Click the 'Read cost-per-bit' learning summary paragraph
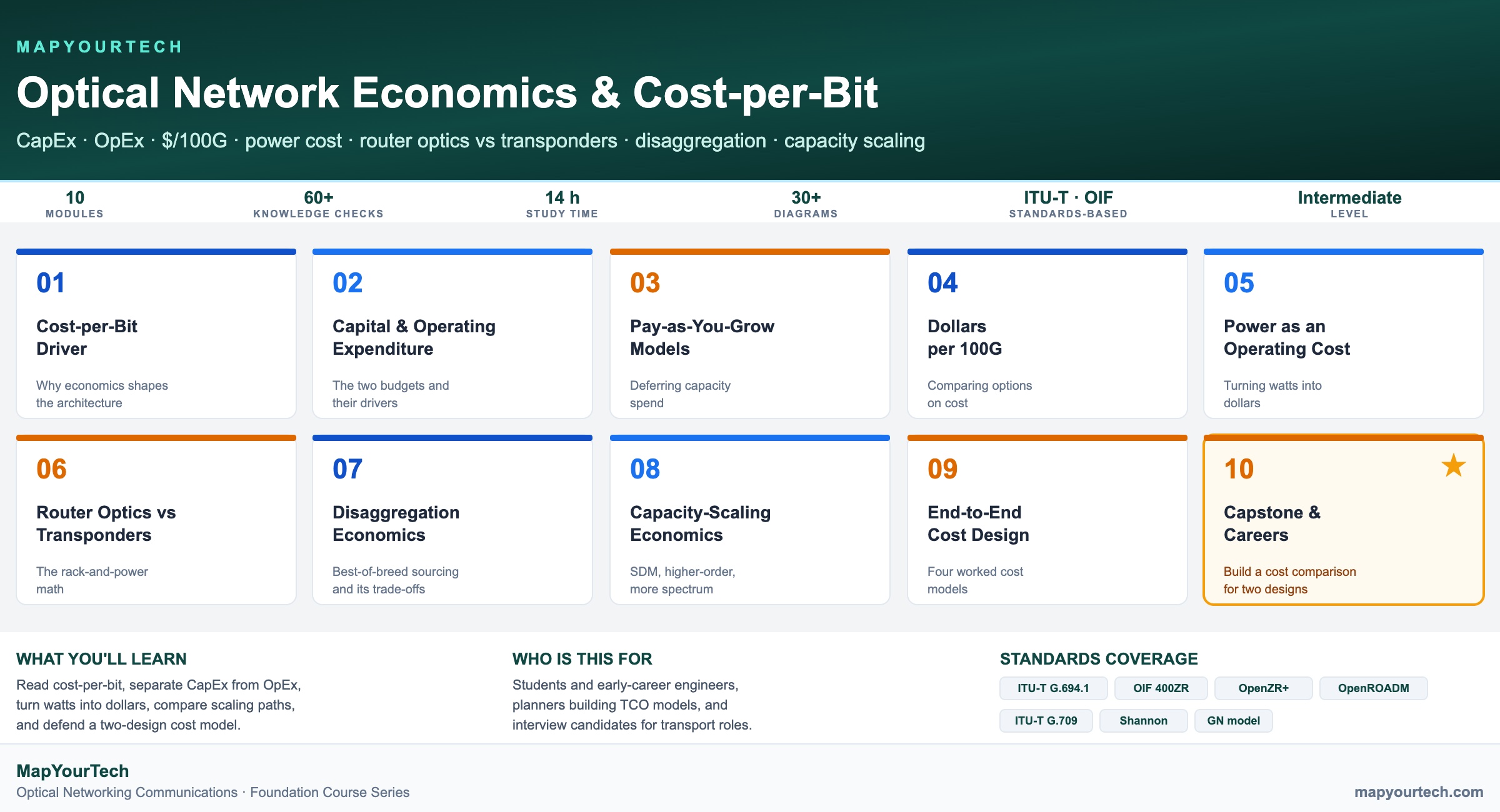The image size is (1500, 812). pyautogui.click(x=159, y=705)
